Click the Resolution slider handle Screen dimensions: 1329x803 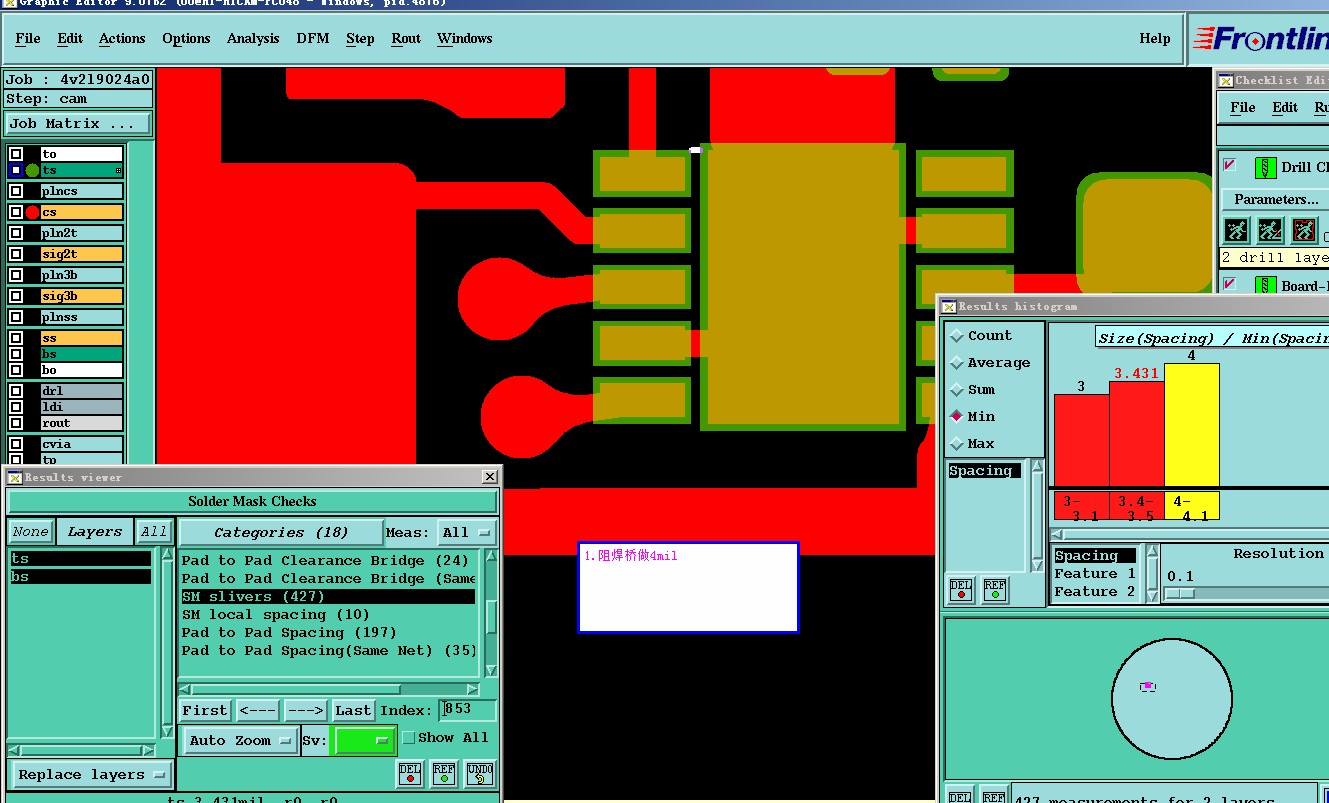tap(1180, 593)
